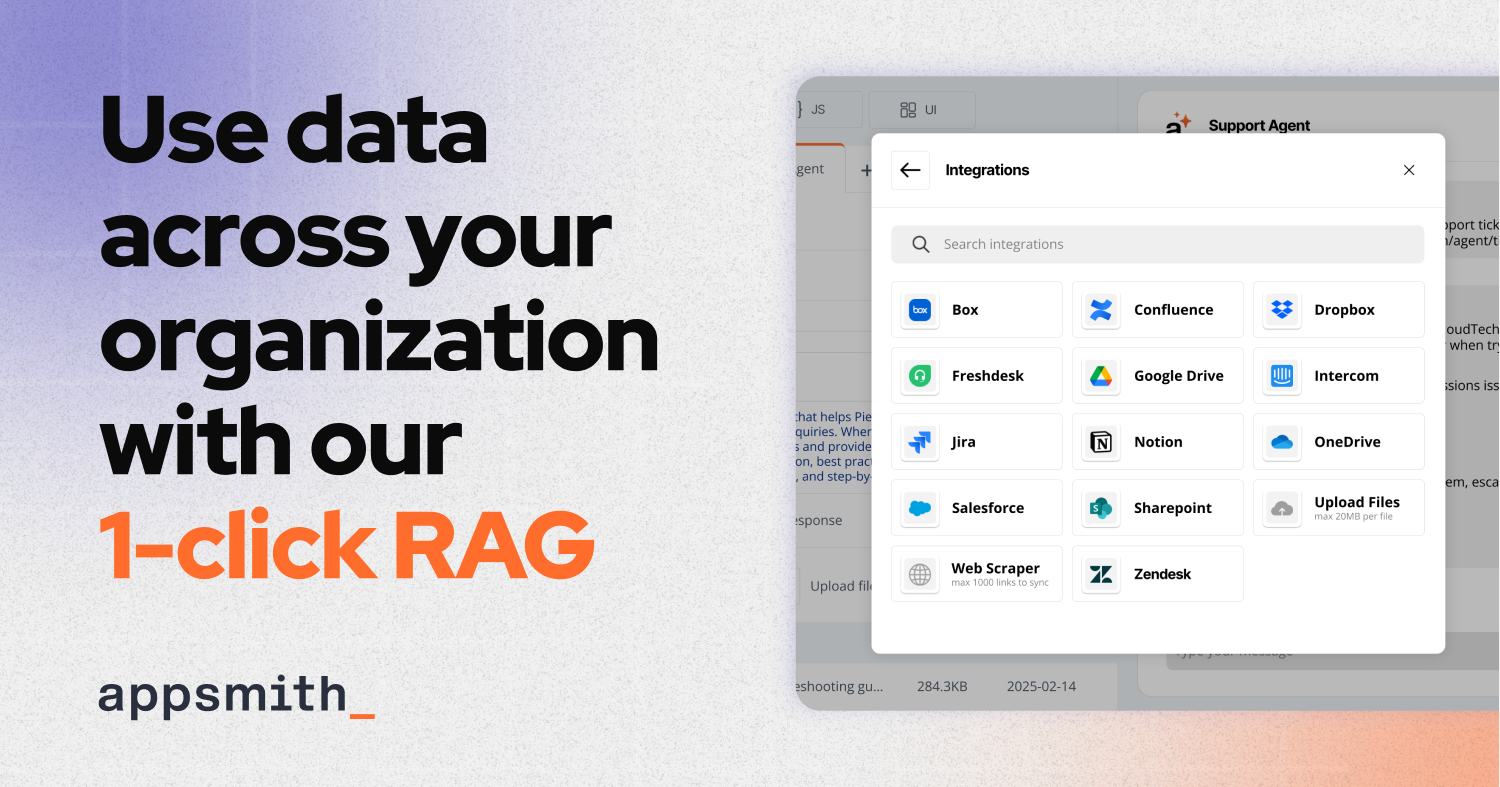Image resolution: width=1500 pixels, height=787 pixels.
Task: Select the Zendesk integration label
Action: pyautogui.click(x=1162, y=574)
